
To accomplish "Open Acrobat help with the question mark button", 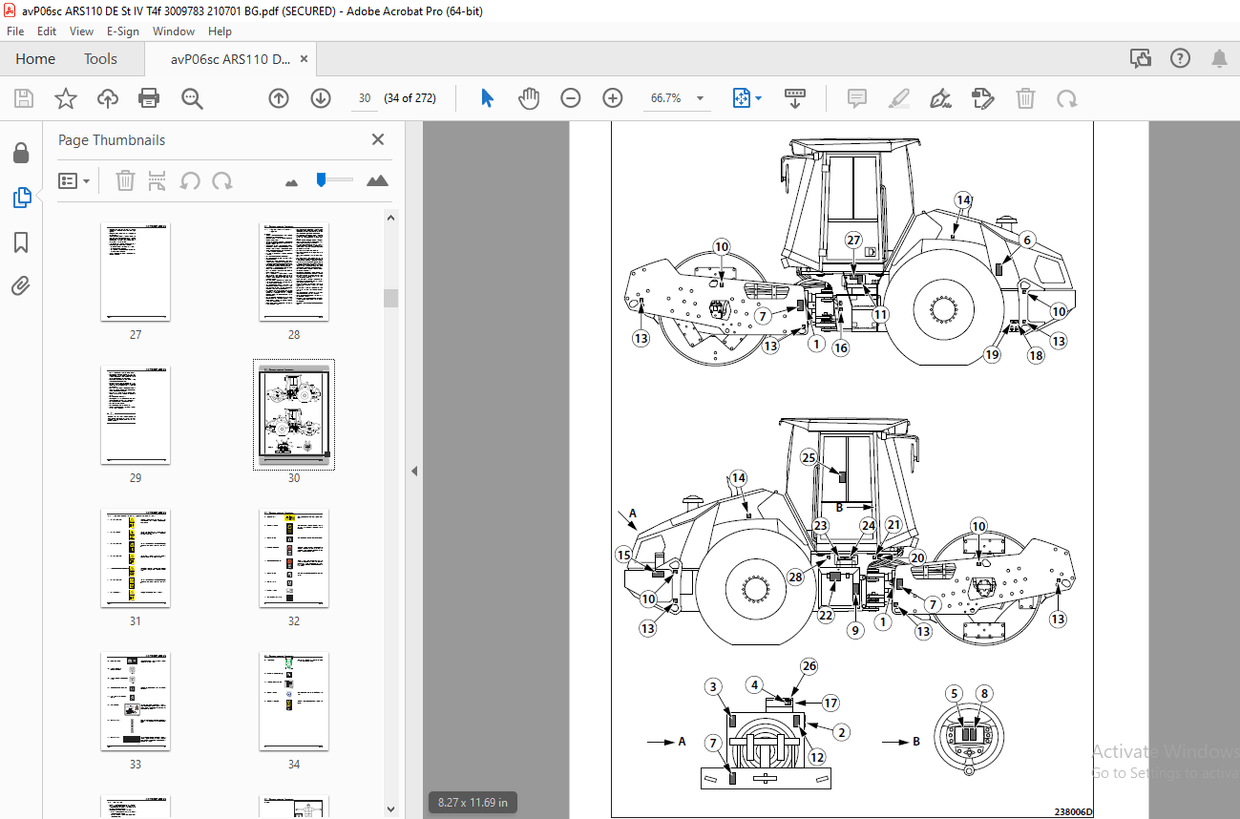I will point(1180,58).
